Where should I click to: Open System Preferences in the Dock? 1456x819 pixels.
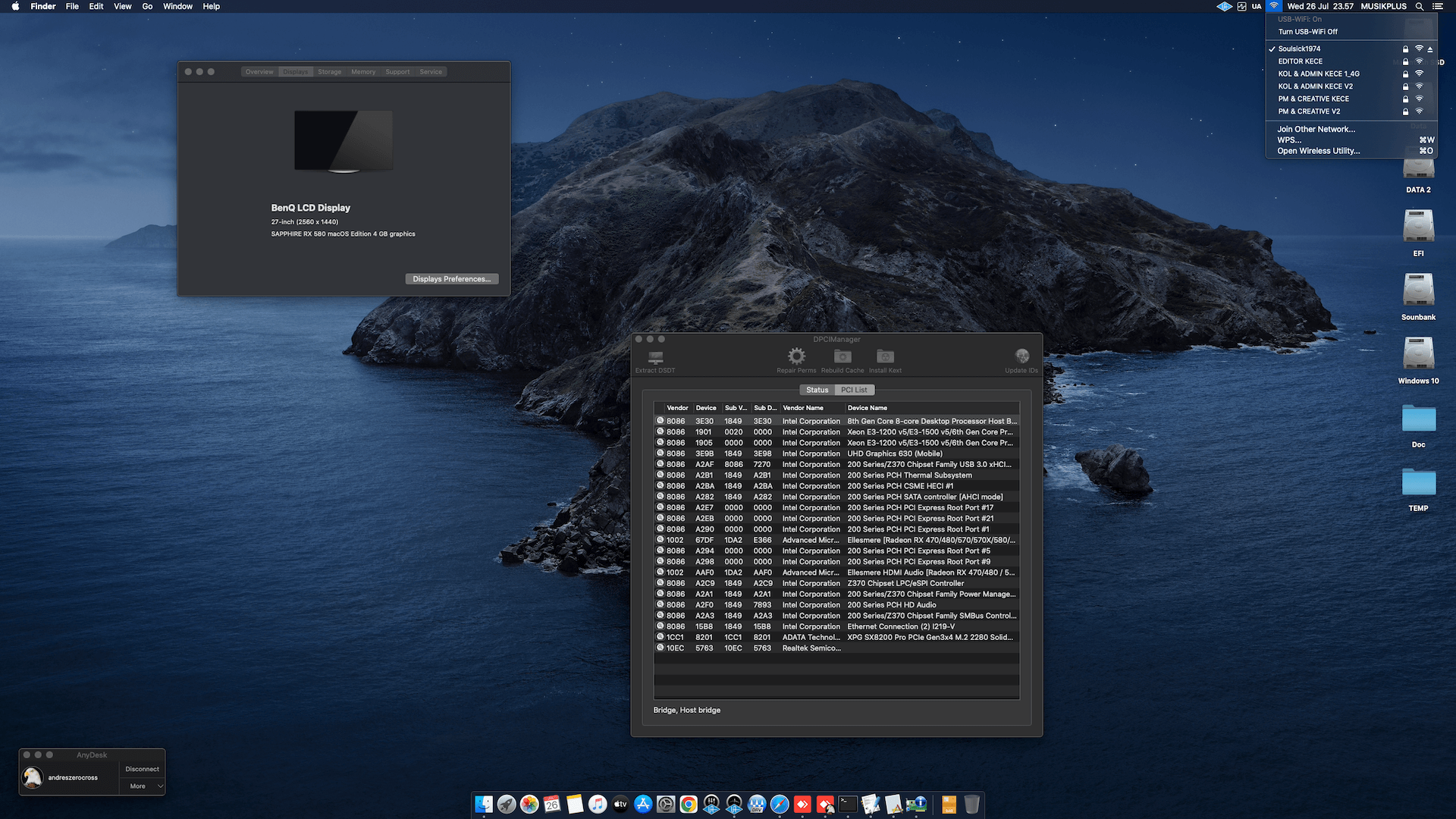(x=666, y=804)
